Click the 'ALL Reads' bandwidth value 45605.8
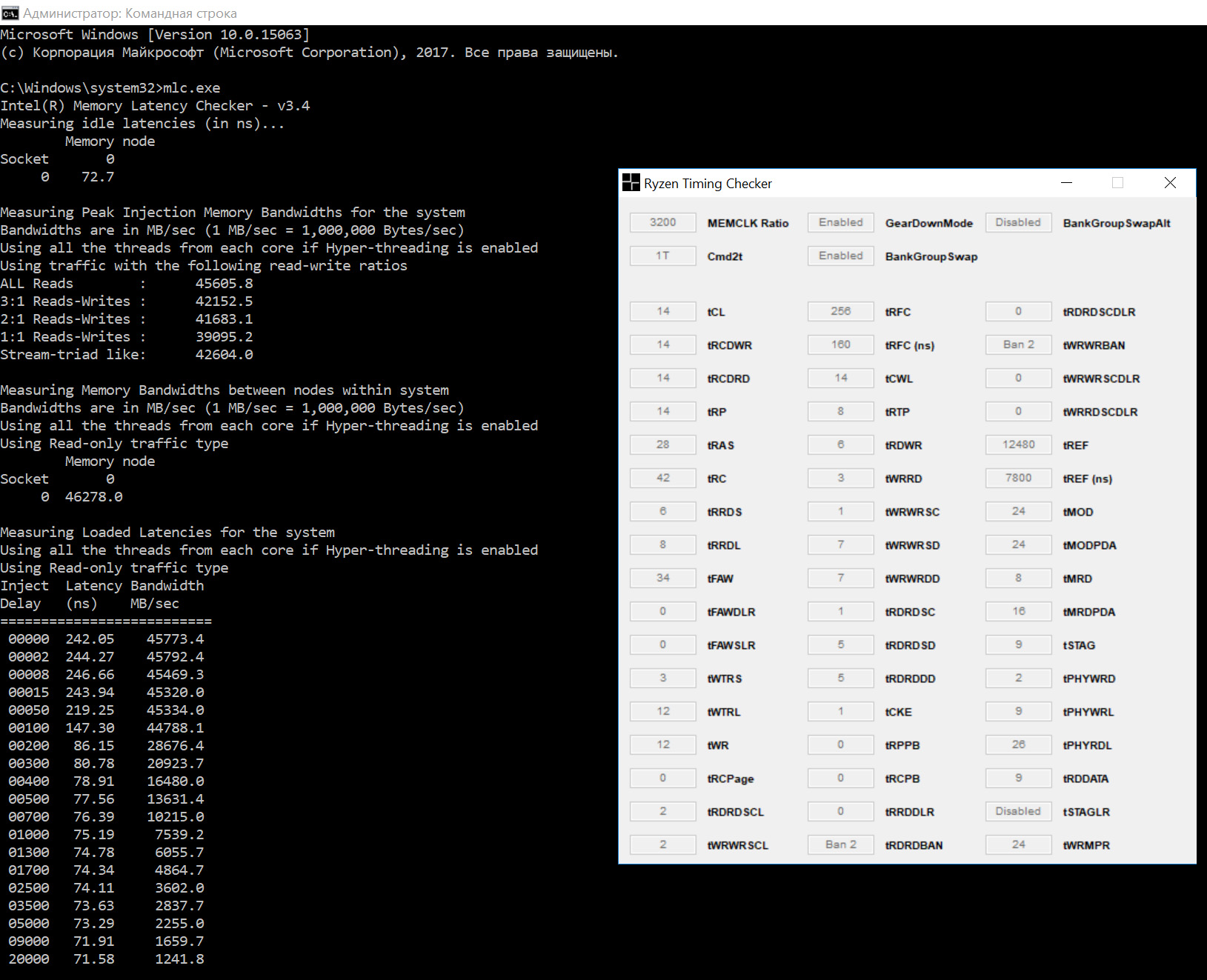Image resolution: width=1207 pixels, height=980 pixels. (224, 284)
